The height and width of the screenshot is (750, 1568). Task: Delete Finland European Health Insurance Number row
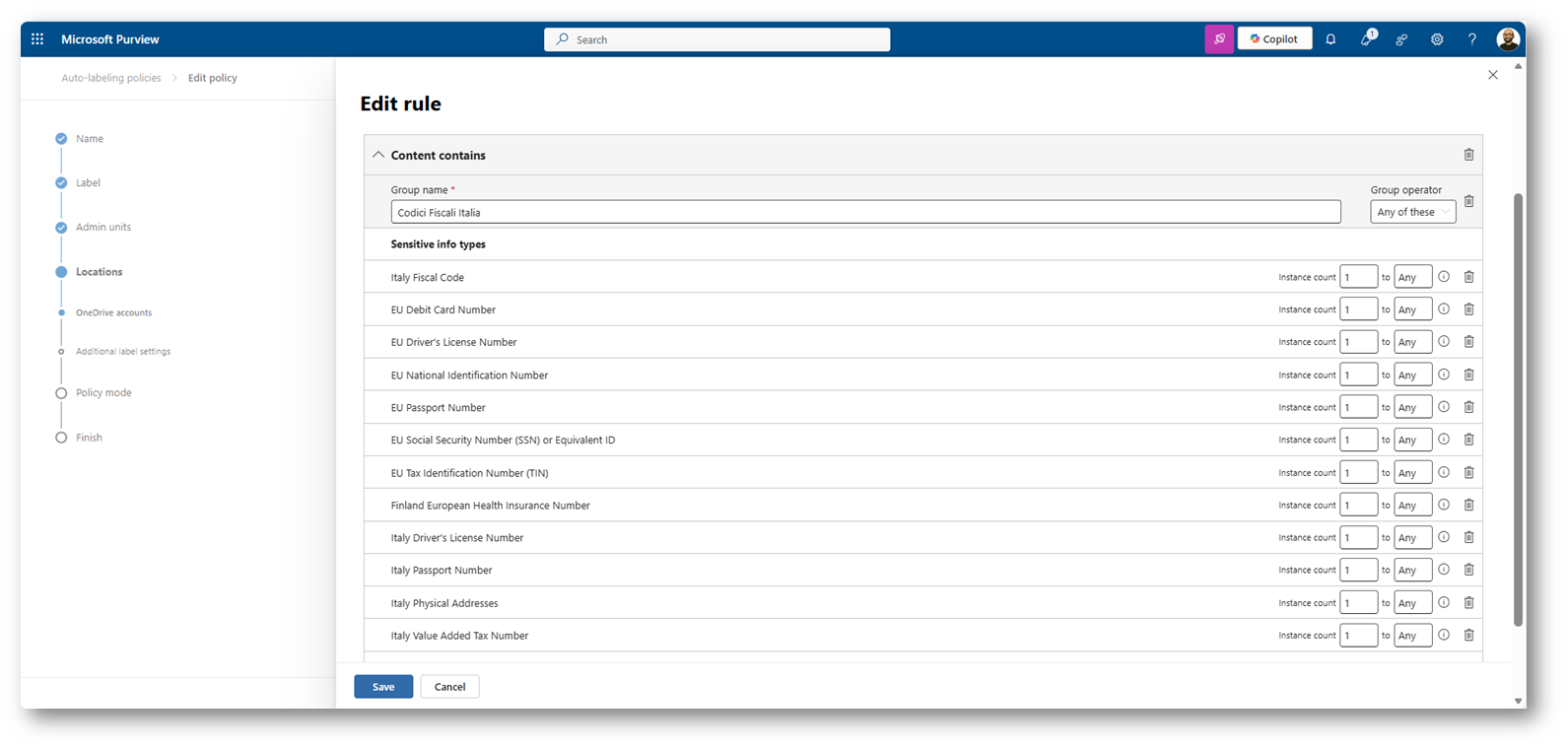[1468, 505]
